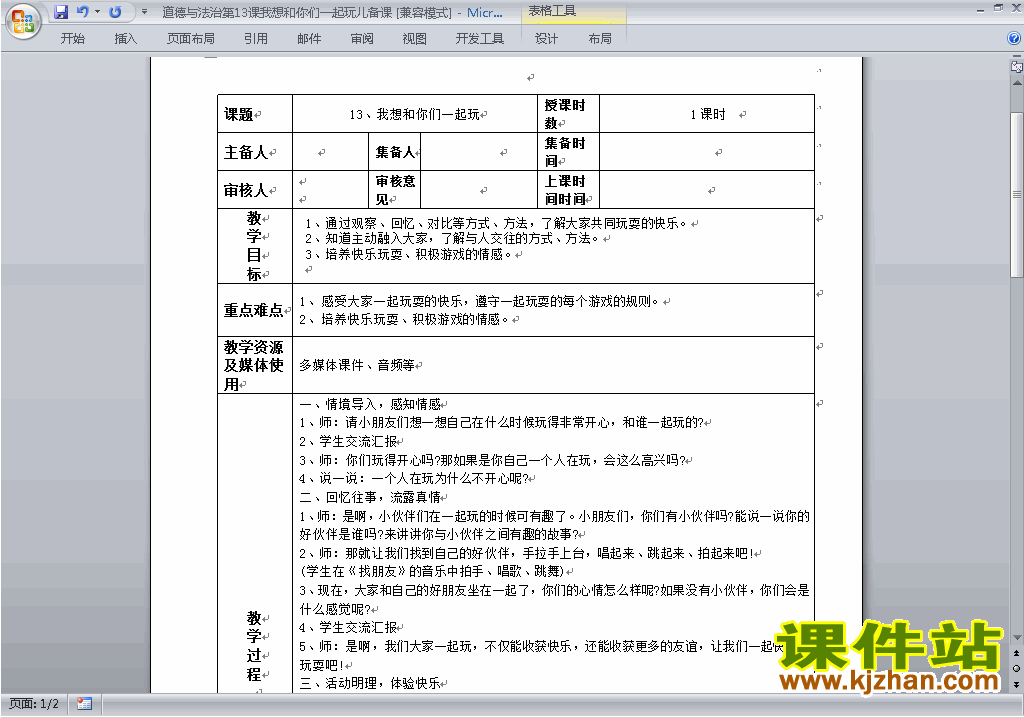
Task: Click the 集备人 label cell
Action: click(x=394, y=152)
